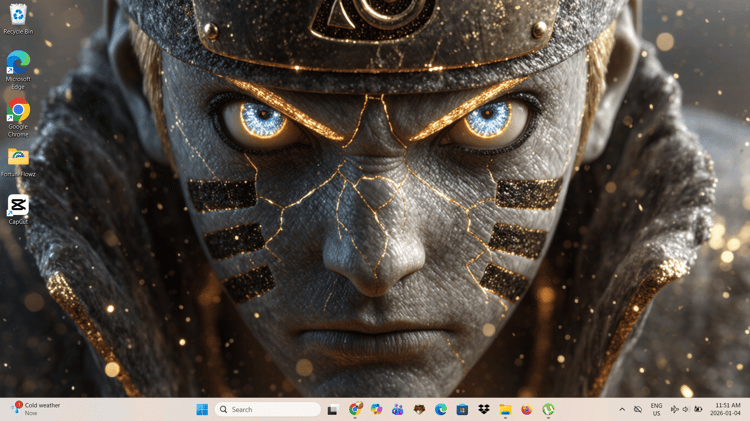
Task: Open the Brave browser taskbar icon
Action: [x=419, y=410]
